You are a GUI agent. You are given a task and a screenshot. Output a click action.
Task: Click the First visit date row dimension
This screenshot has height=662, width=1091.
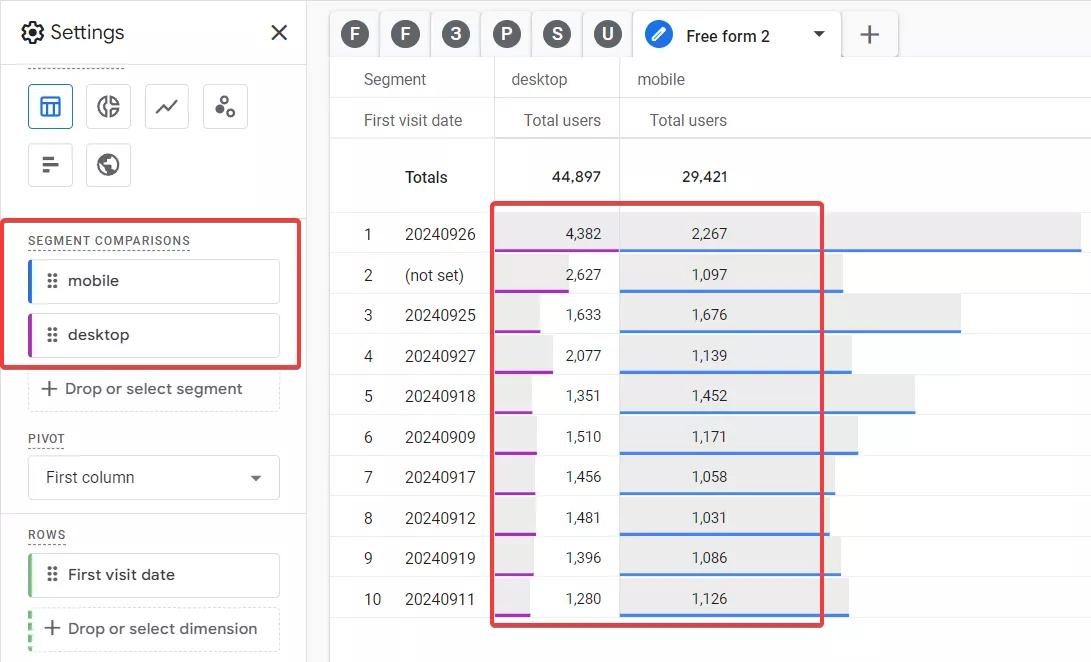[x=154, y=575]
